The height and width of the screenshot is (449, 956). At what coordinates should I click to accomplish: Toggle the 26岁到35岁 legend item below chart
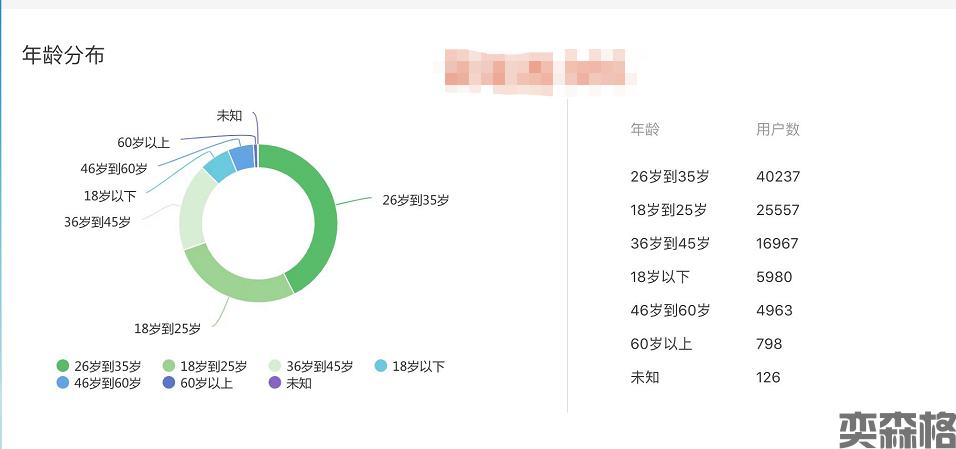98,366
